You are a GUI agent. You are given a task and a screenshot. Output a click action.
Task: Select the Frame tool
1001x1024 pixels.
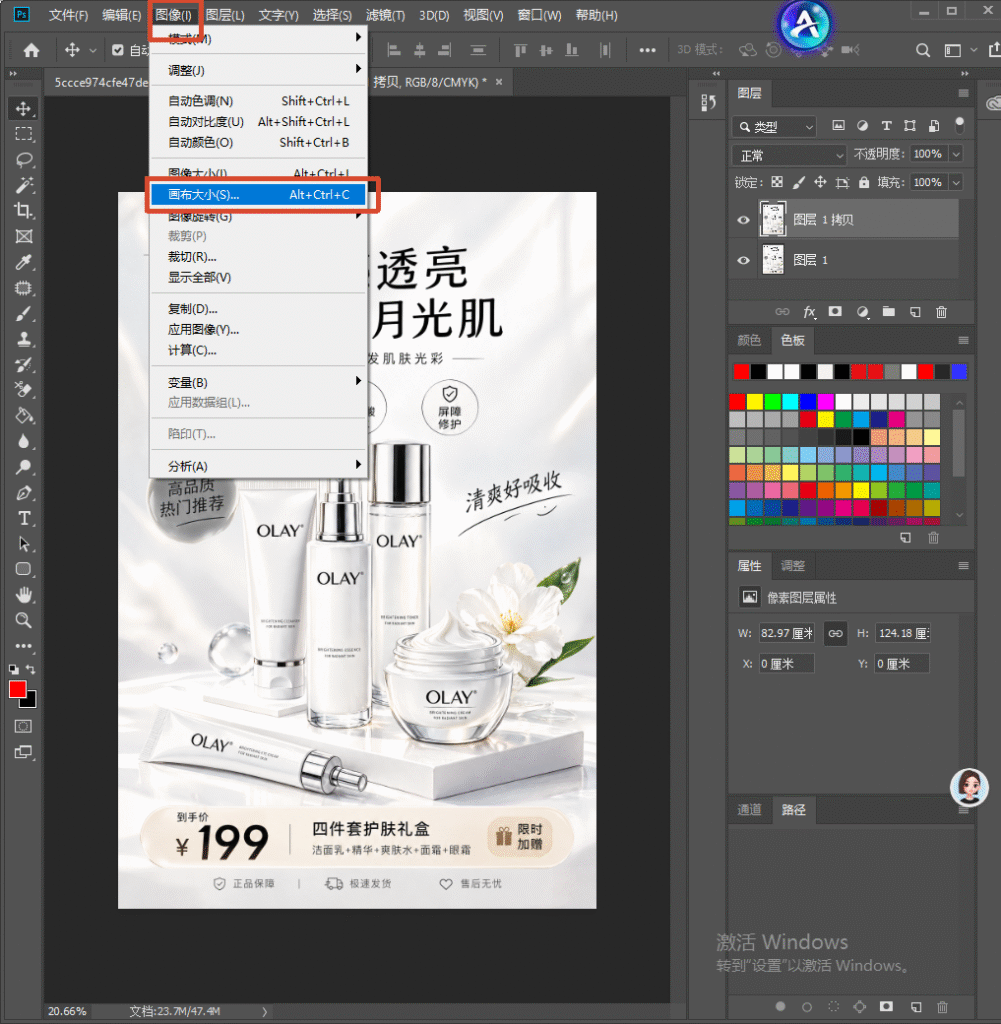tap(24, 236)
